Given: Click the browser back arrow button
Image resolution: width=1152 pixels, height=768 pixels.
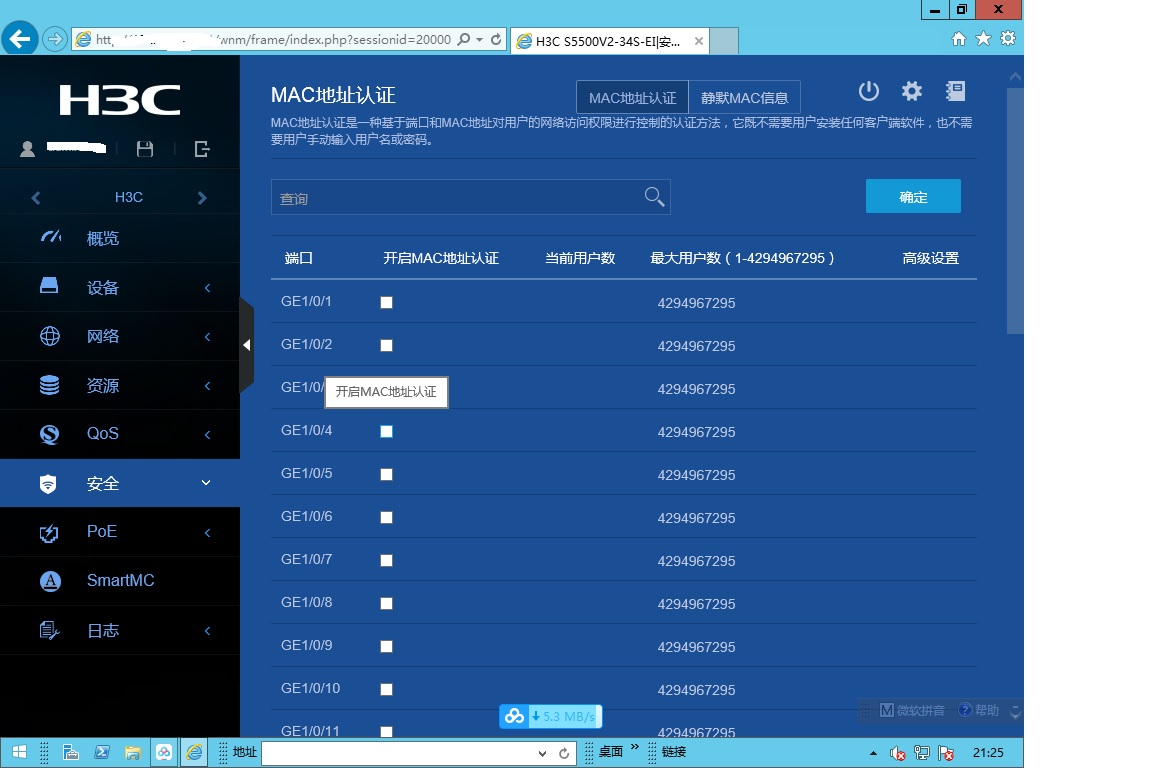Looking at the screenshot, I should click(20, 38).
